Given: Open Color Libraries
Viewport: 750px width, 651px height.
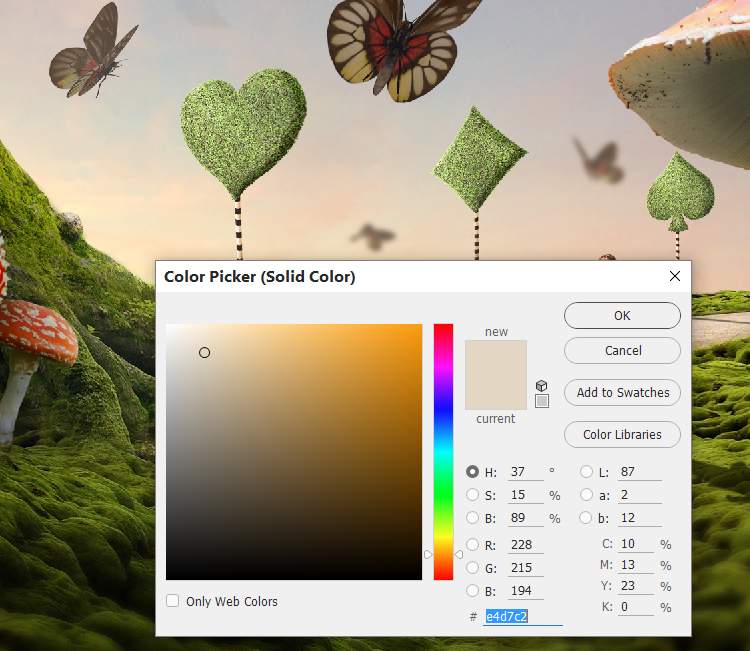Looking at the screenshot, I should tap(622, 434).
